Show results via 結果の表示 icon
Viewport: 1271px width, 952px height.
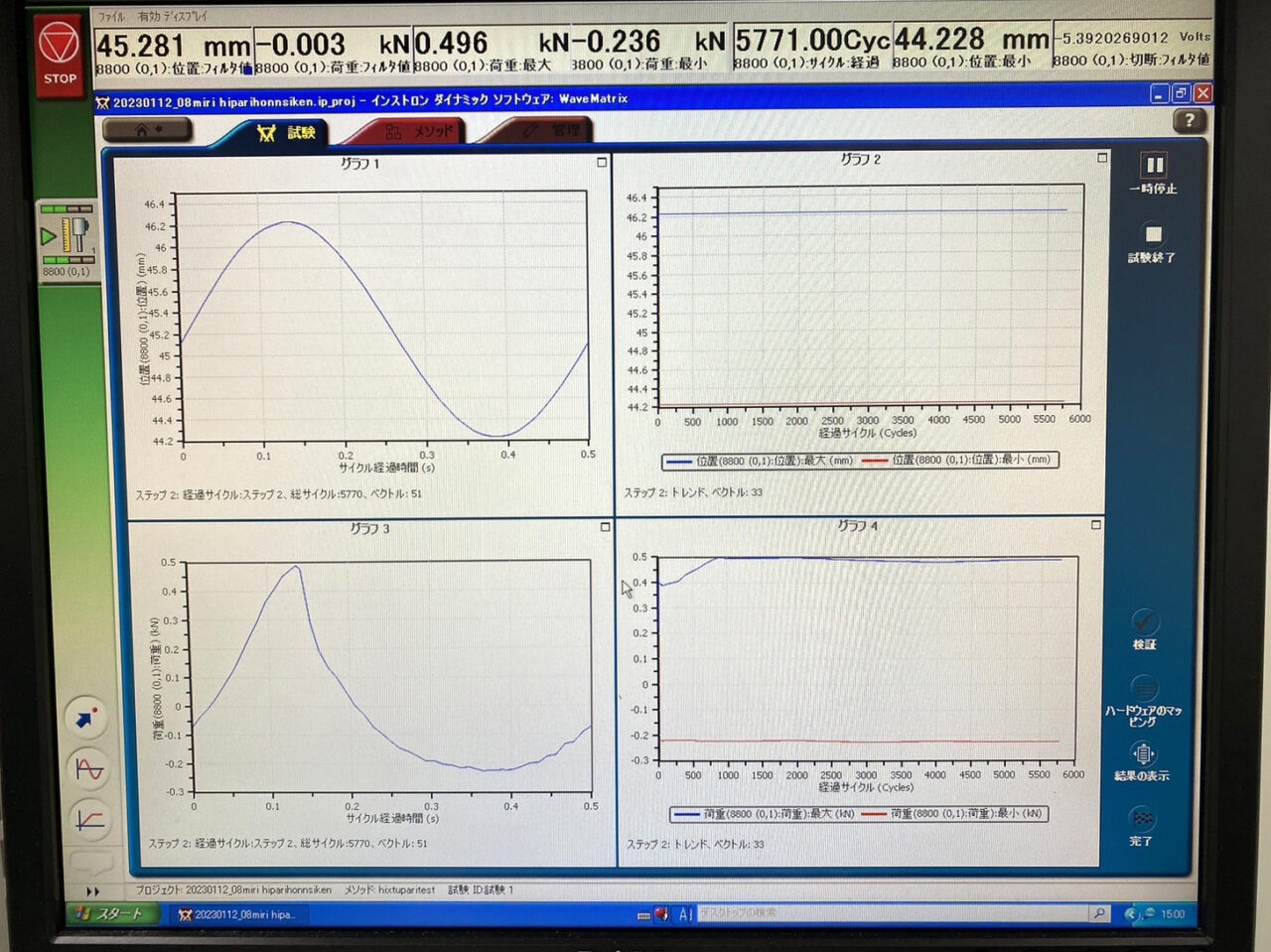pos(1143,754)
